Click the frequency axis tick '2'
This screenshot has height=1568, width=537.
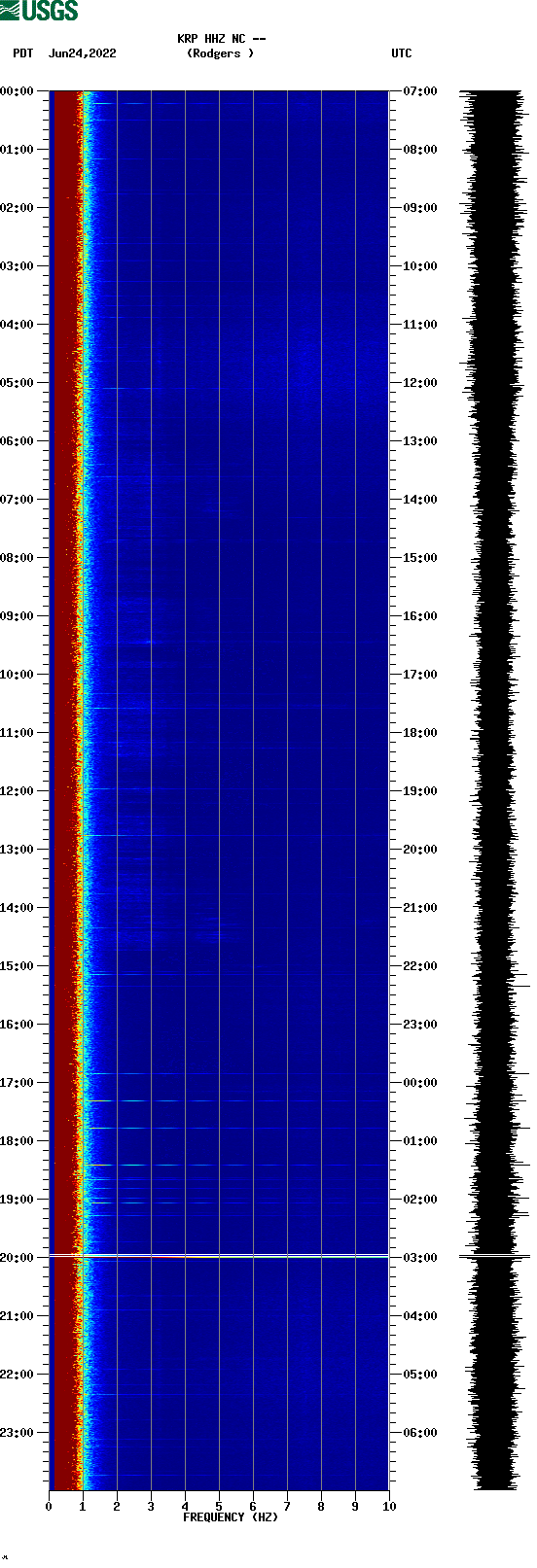click(x=117, y=1507)
